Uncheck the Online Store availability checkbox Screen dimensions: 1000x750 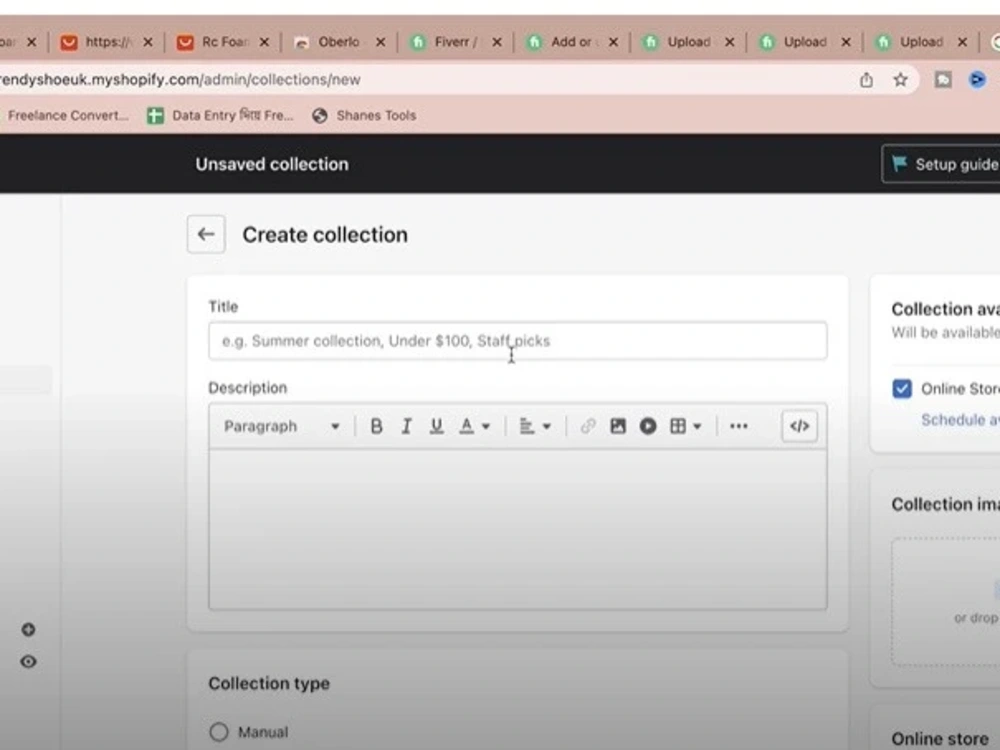[x=902, y=388]
